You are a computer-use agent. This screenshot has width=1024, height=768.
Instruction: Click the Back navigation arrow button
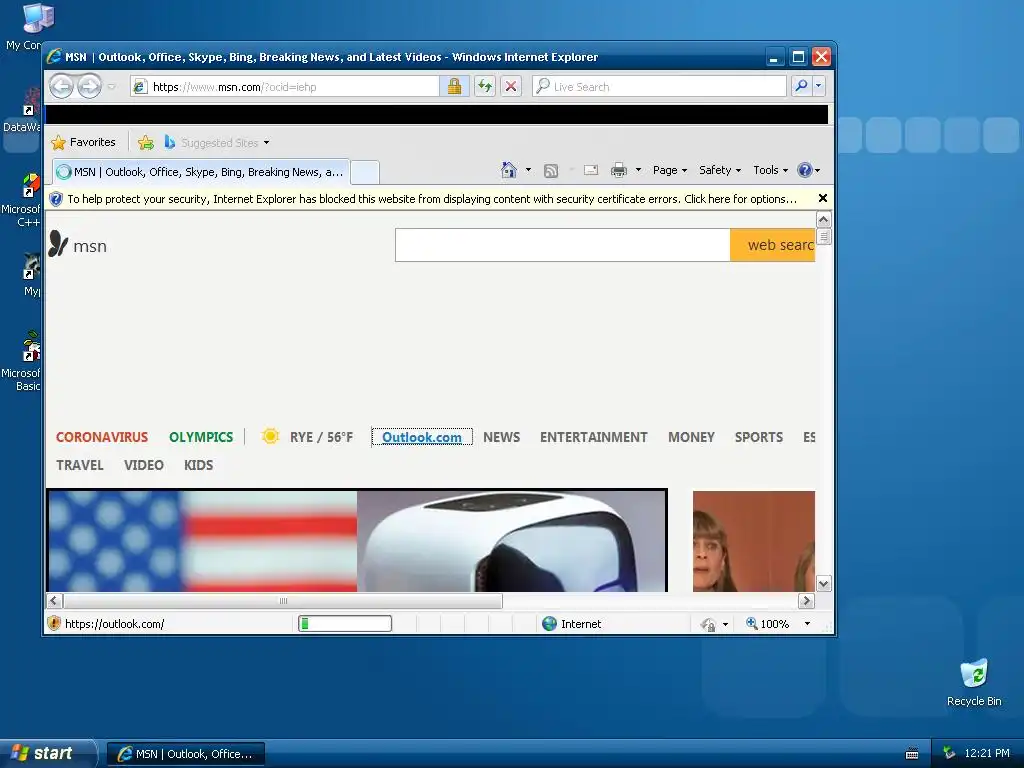tap(61, 86)
